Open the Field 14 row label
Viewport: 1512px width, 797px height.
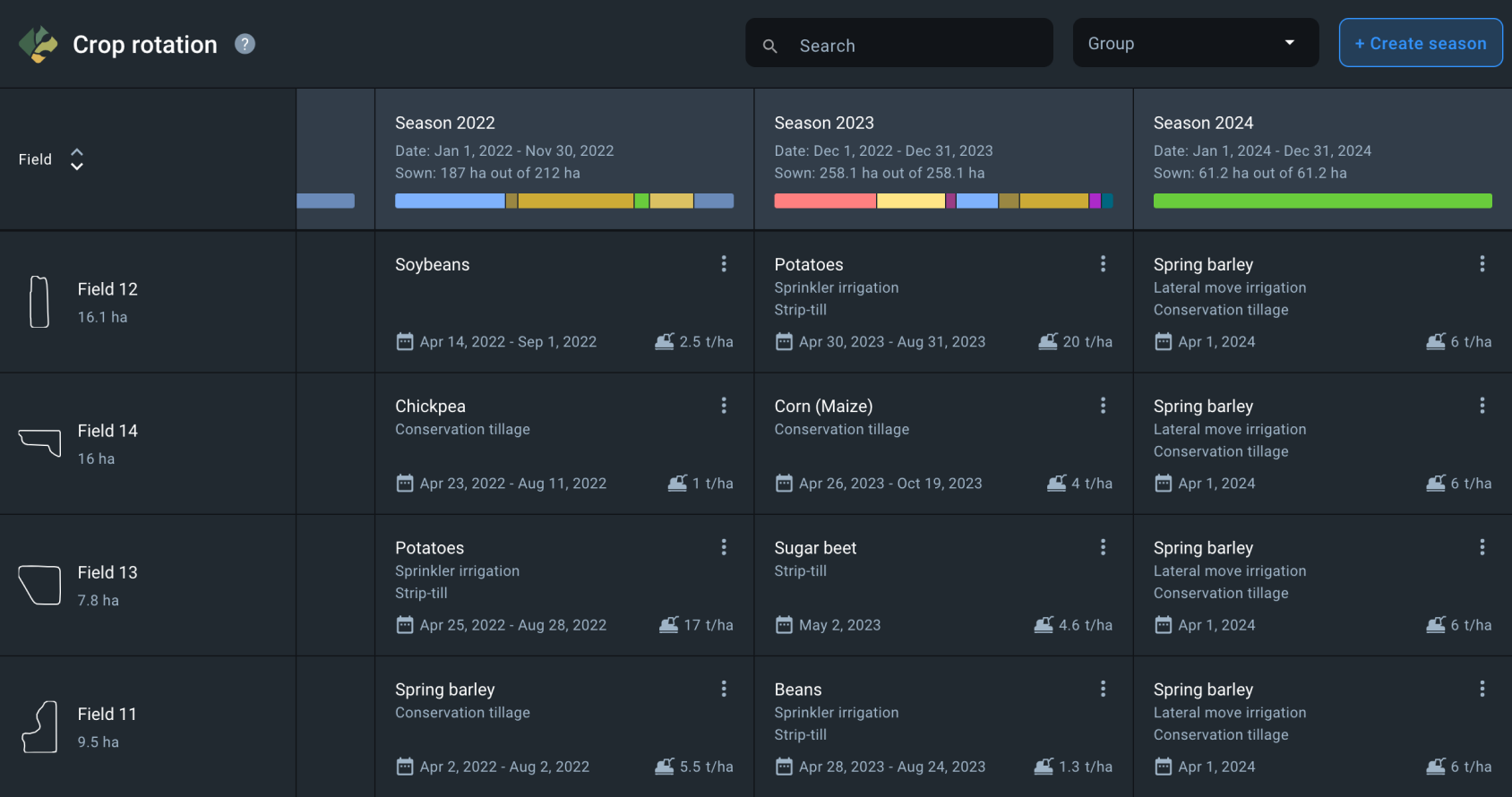107,431
